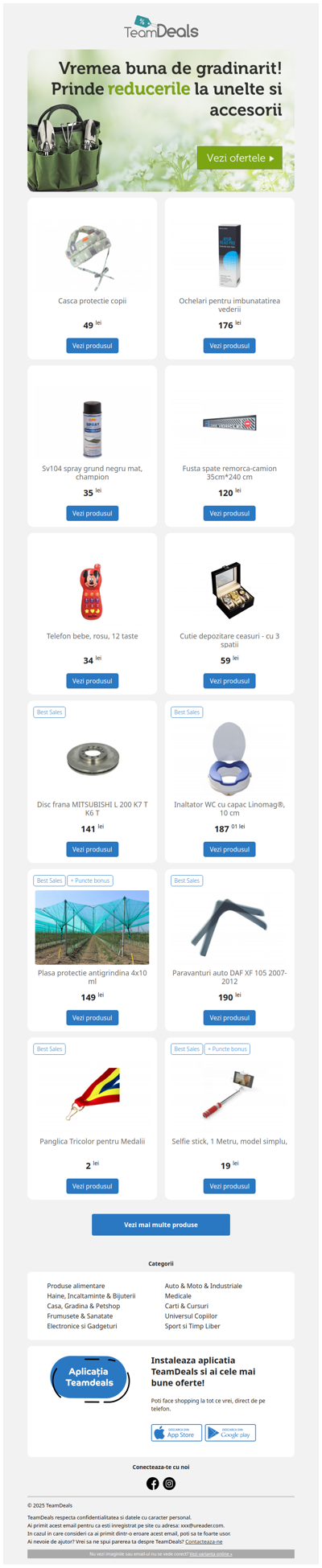Open Electronice si Gadgeturi category link

pos(82,1326)
